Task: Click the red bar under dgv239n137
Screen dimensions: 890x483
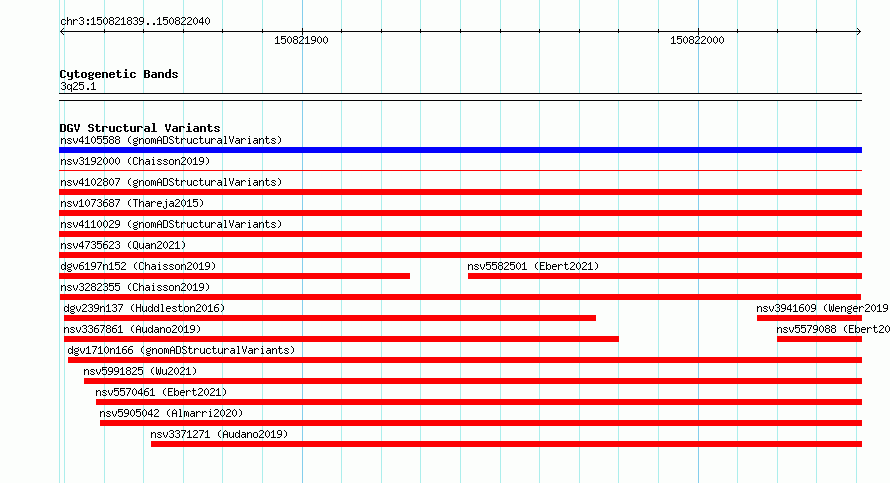Action: click(x=330, y=318)
